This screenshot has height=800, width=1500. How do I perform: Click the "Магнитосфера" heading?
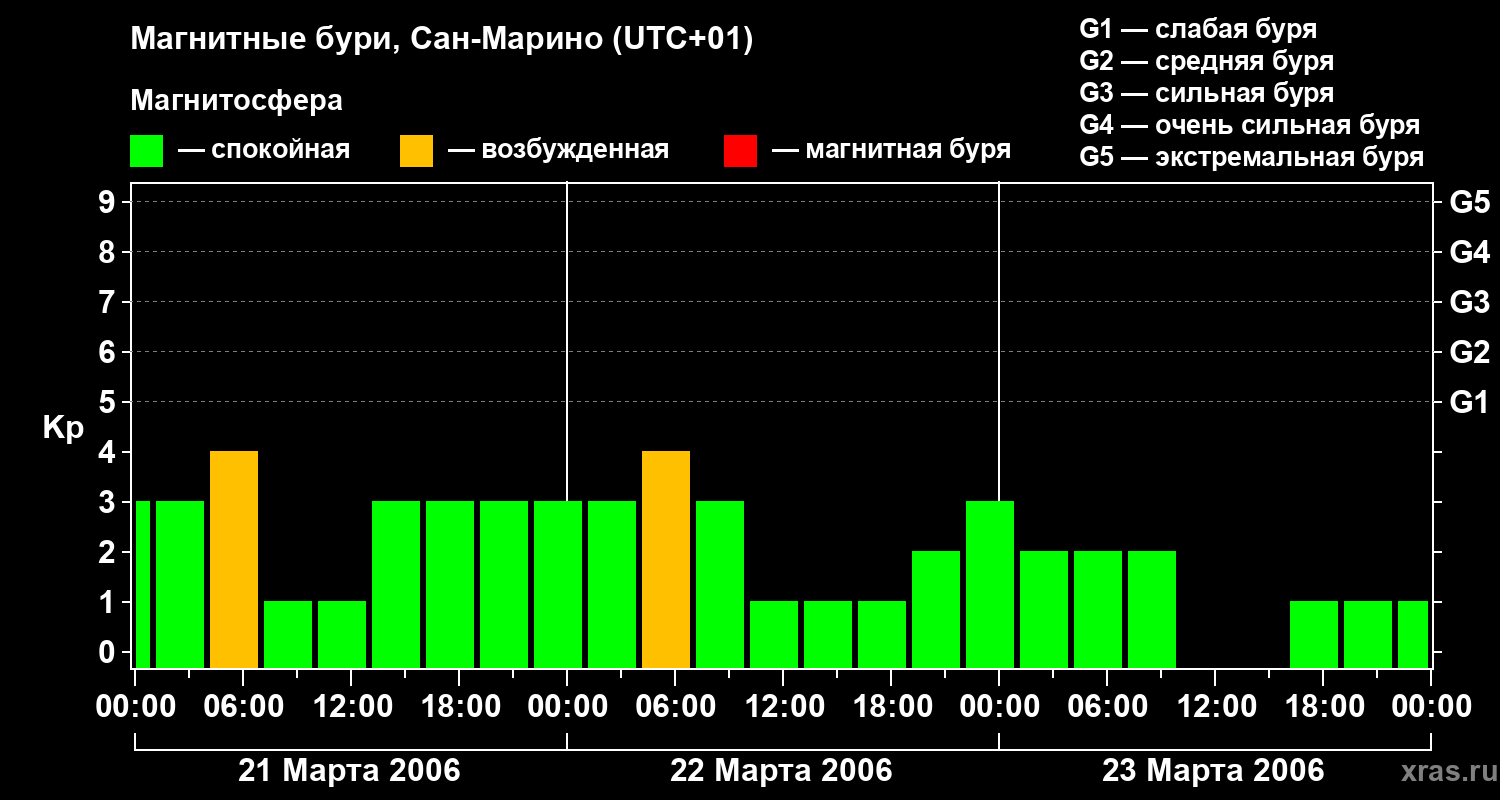[x=237, y=101]
